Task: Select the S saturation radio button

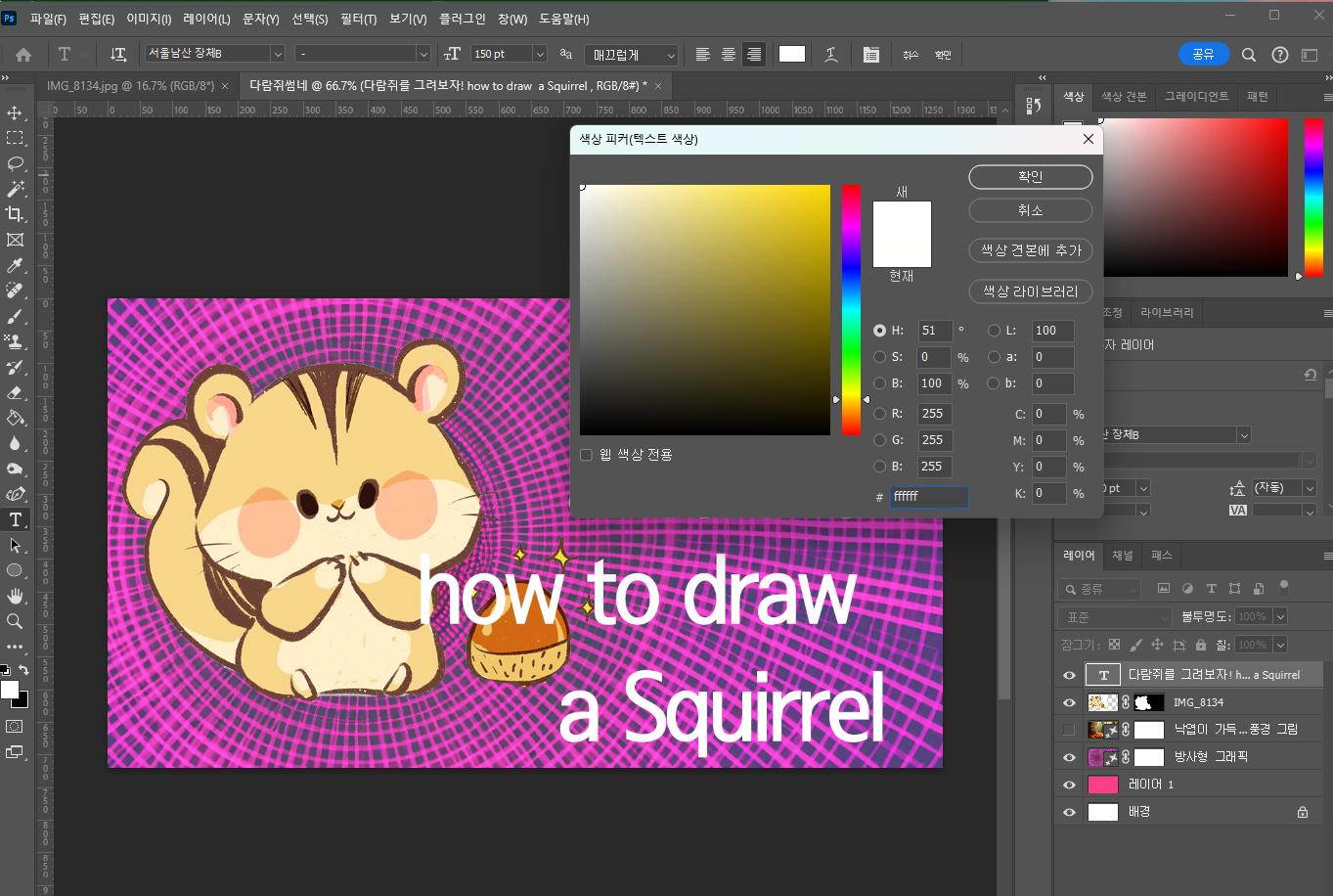Action: click(880, 357)
